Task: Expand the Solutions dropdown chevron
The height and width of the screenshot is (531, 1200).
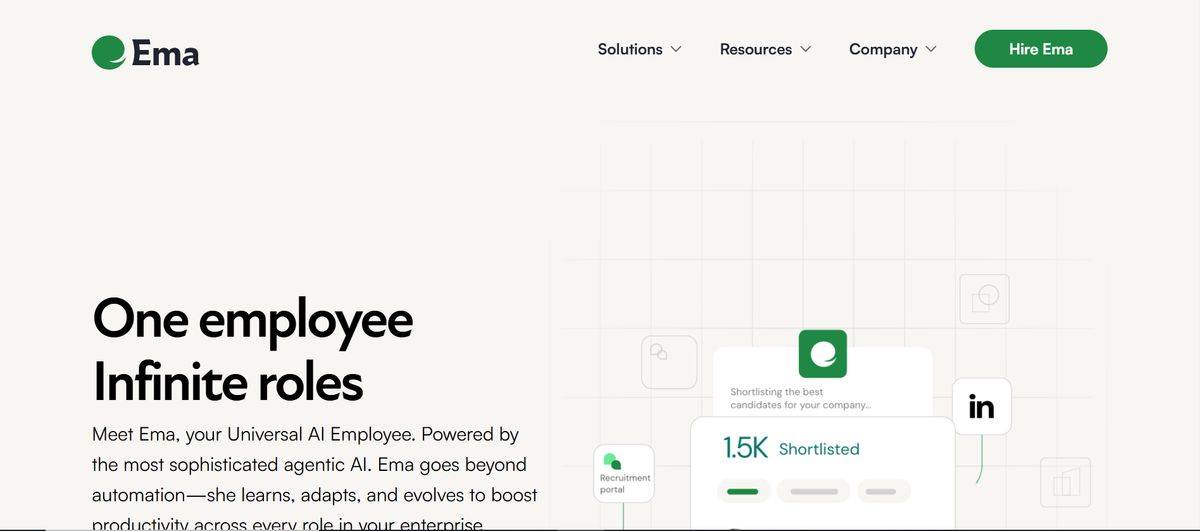Action: point(676,49)
